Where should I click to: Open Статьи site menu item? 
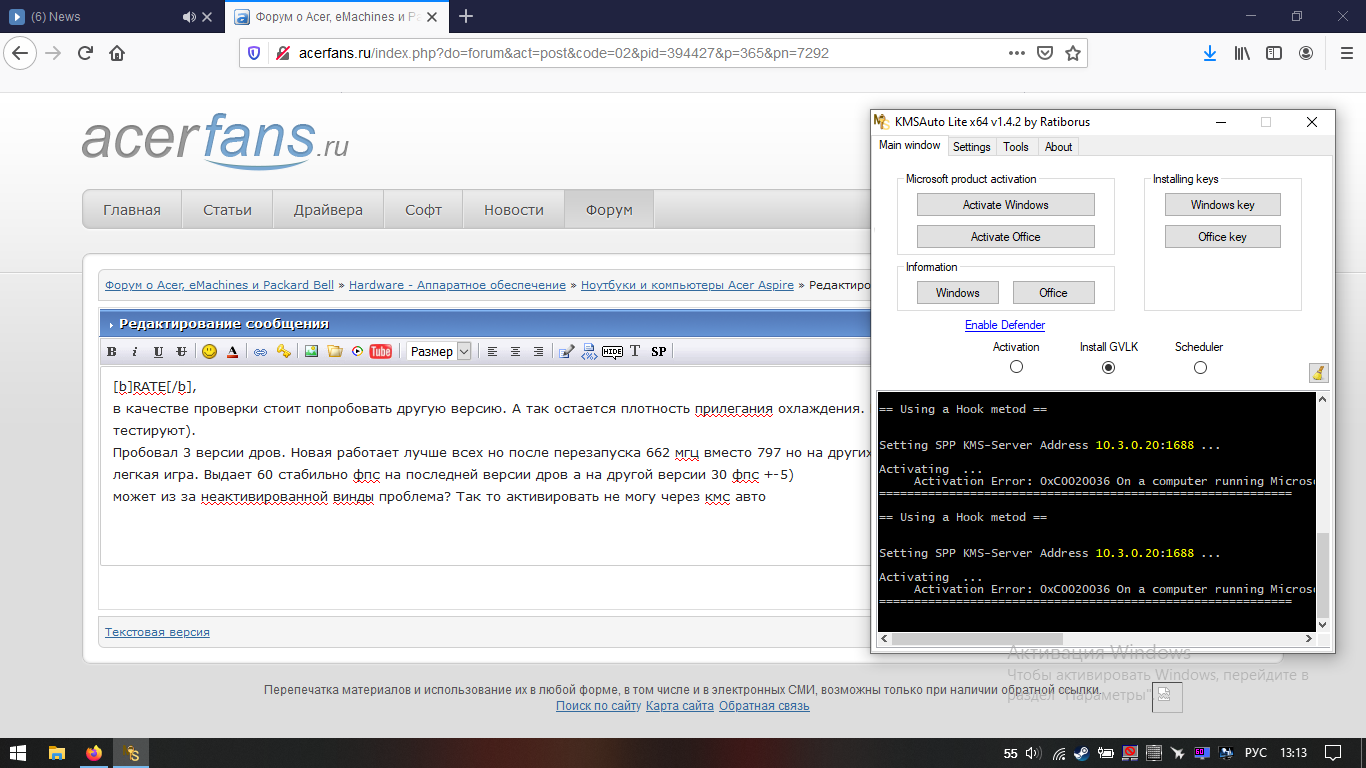227,210
